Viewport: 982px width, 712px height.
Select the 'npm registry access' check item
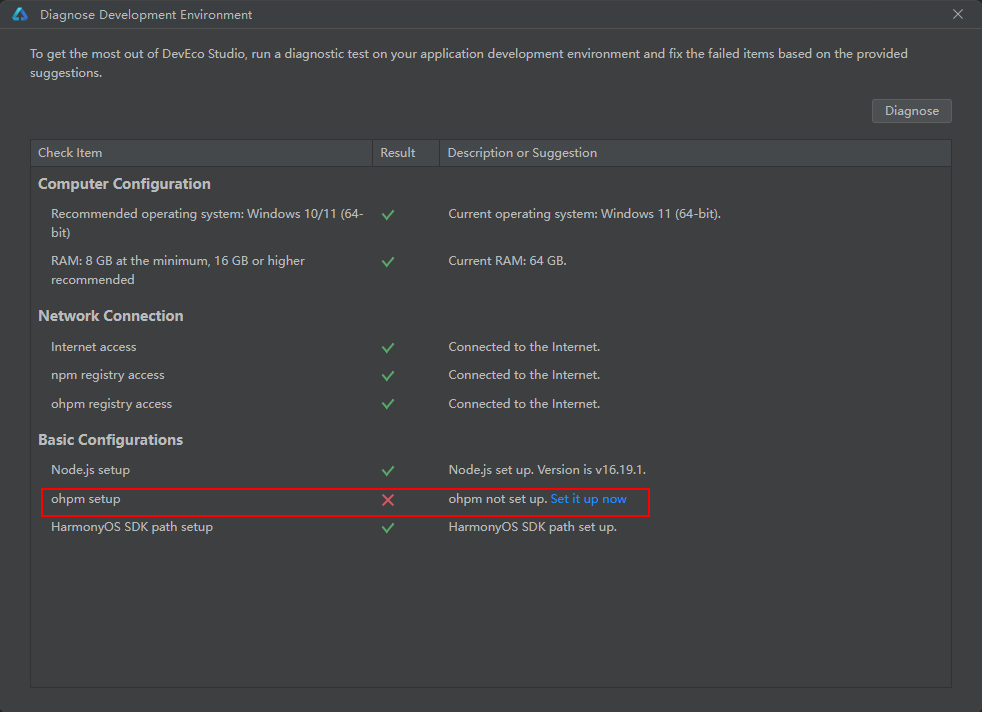108,374
